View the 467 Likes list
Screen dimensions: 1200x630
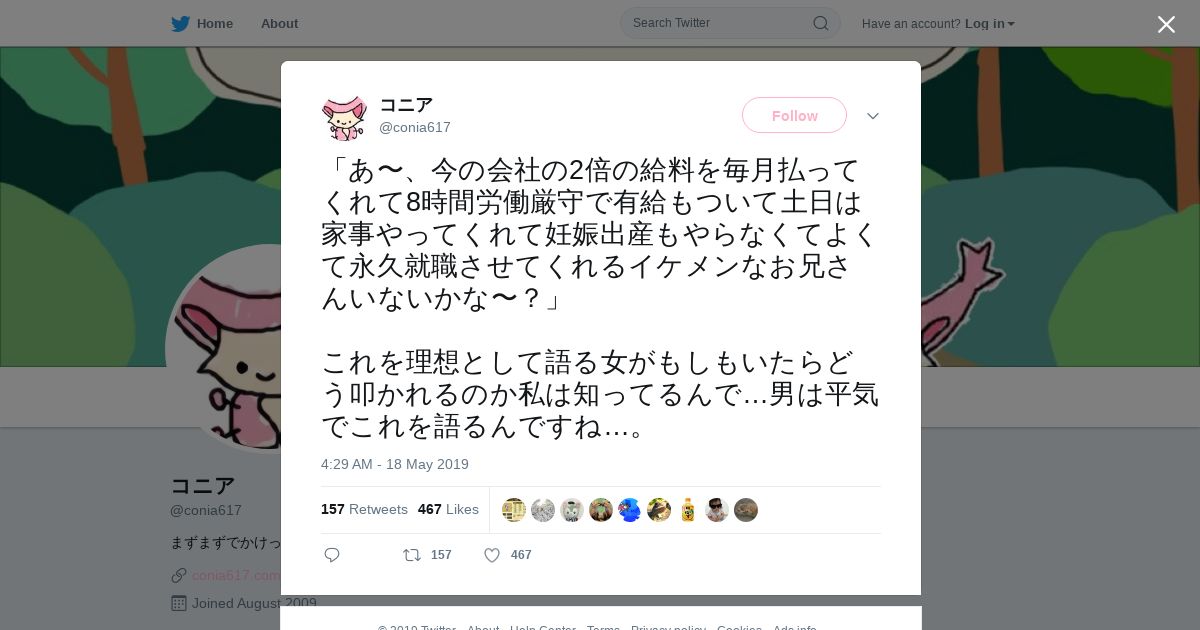(x=448, y=509)
